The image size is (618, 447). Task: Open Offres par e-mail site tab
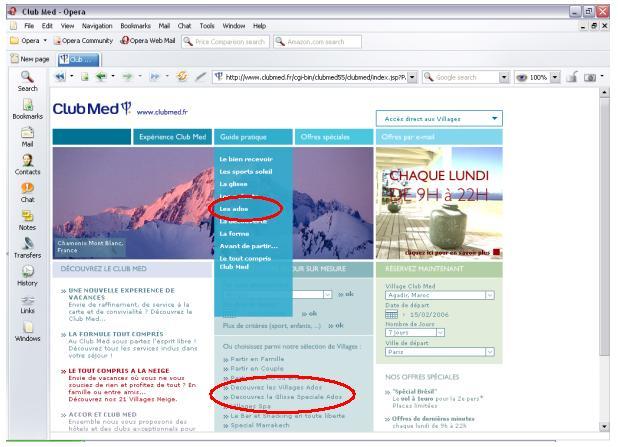(439, 137)
